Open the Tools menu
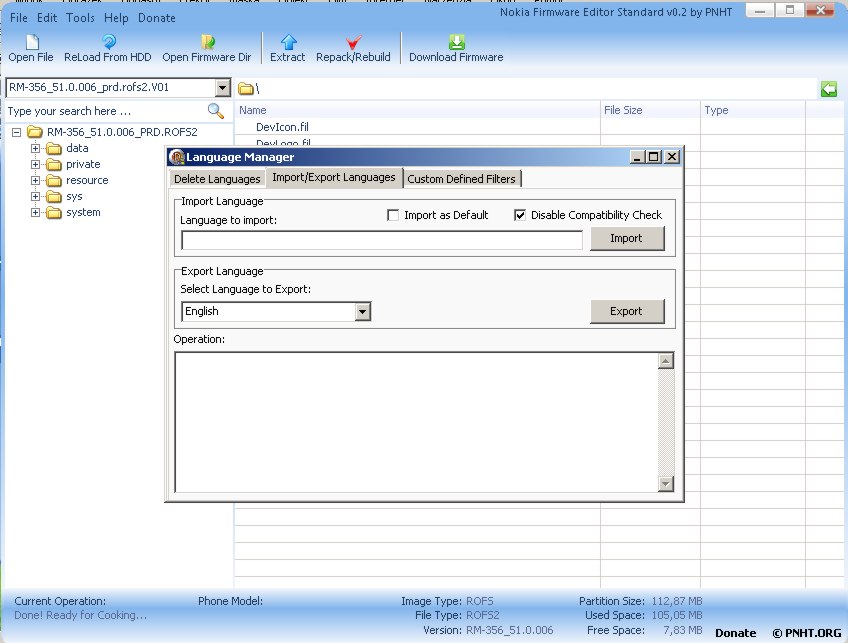This screenshot has width=848, height=643. 80,18
